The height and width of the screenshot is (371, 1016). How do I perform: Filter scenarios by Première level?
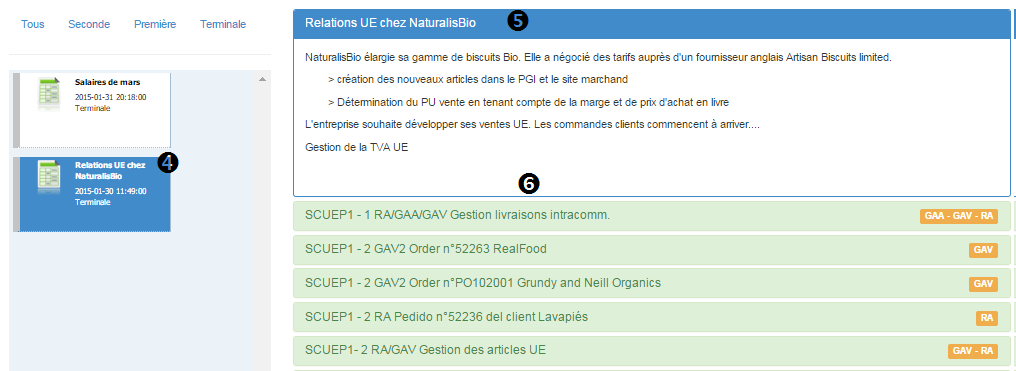[x=155, y=25]
